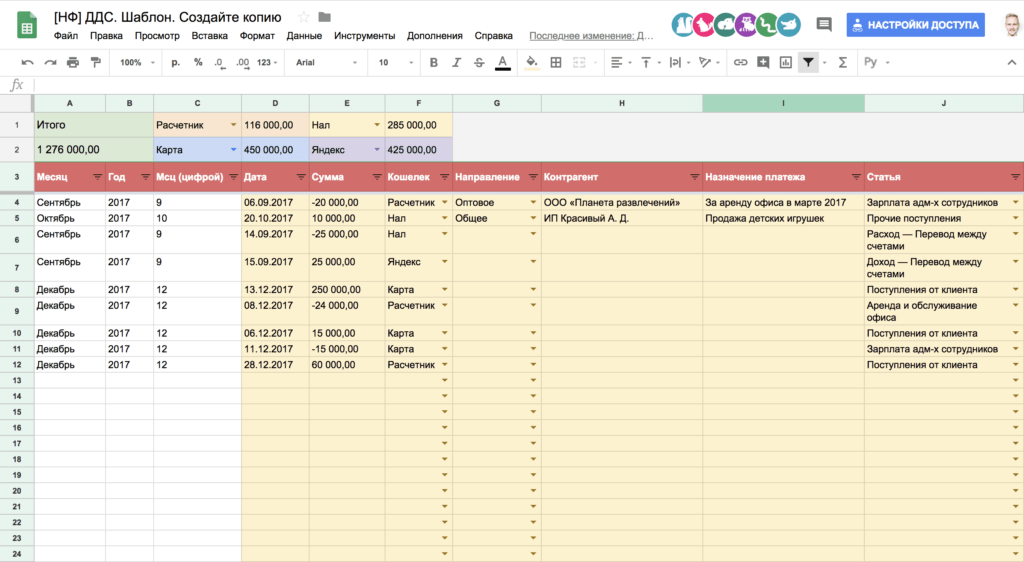Image resolution: width=1024 pixels, height=562 pixels.
Task: Open the comments speech bubble icon
Action: pyautogui.click(x=824, y=24)
